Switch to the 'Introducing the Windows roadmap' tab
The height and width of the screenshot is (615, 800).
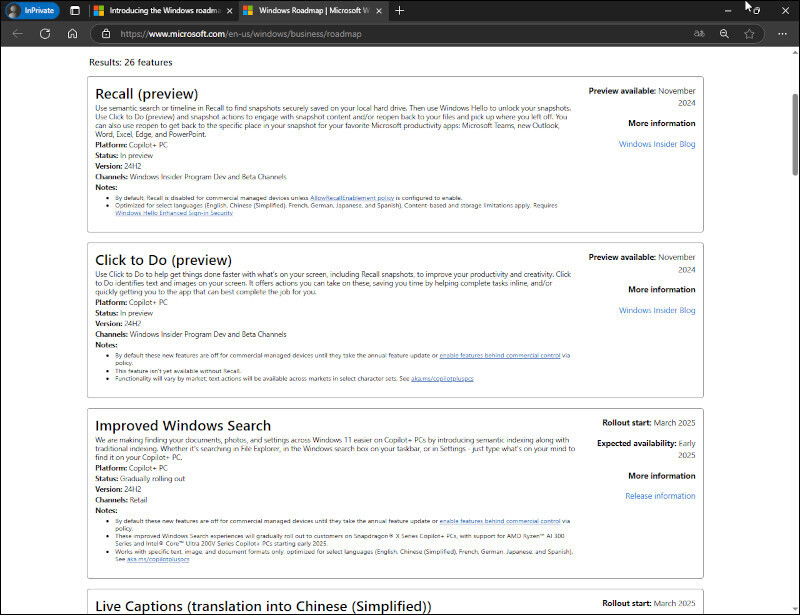(165, 11)
